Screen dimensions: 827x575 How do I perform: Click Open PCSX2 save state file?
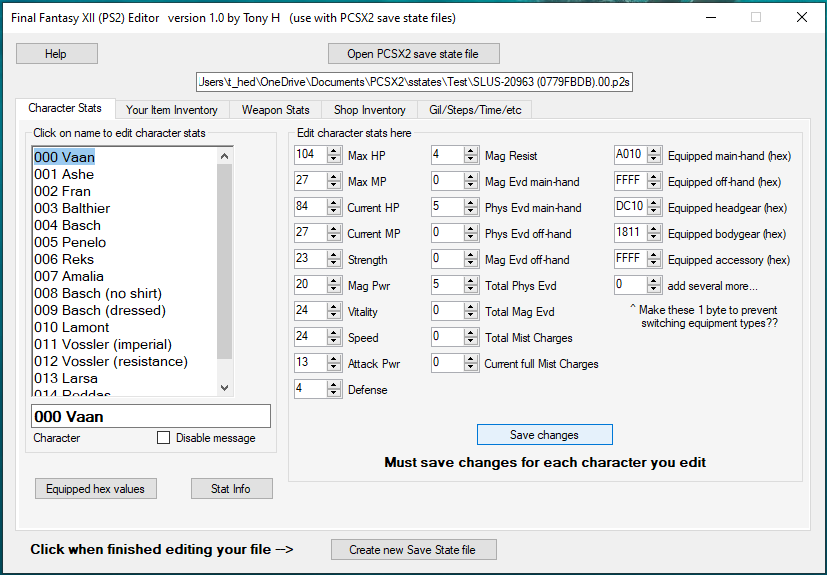coord(413,54)
